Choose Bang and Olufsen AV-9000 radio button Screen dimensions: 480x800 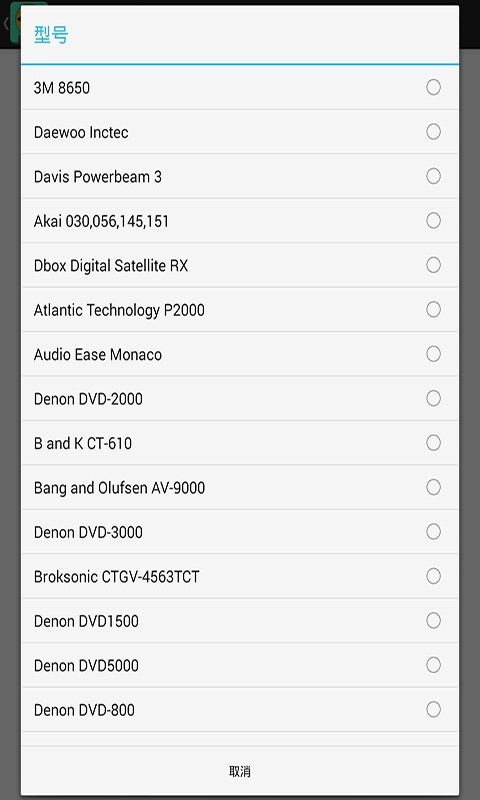pos(433,487)
